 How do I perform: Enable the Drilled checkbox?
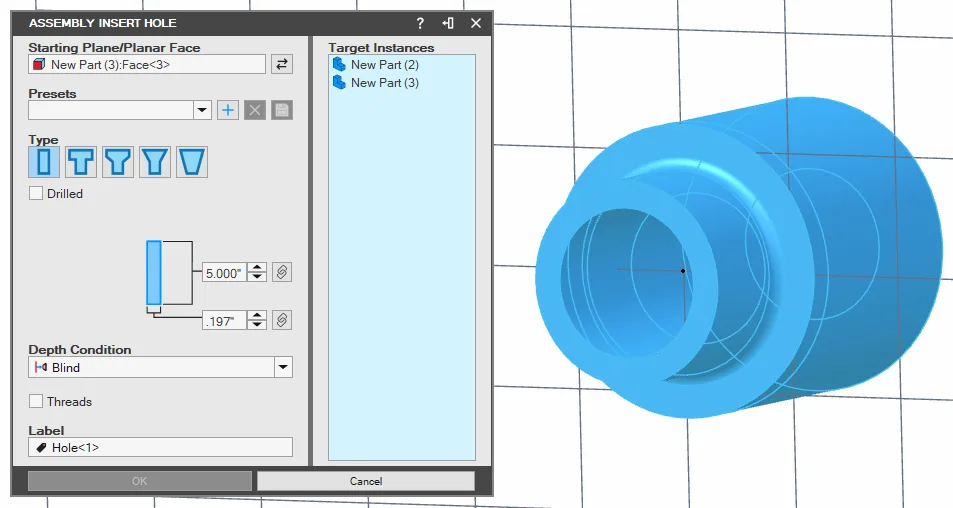[x=36, y=193]
